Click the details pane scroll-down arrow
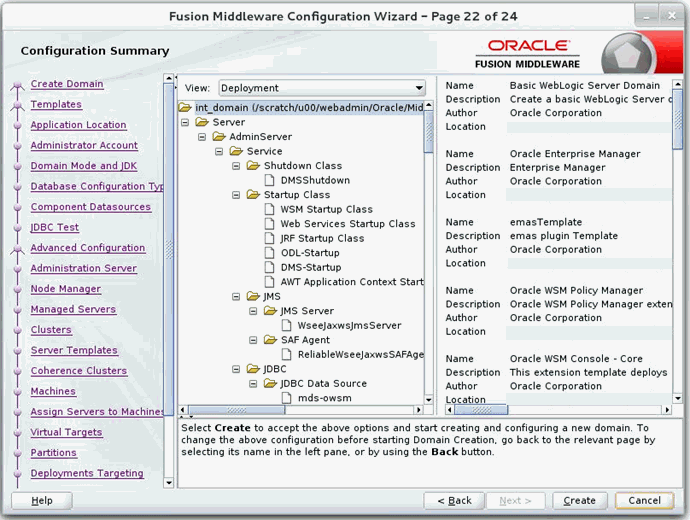Viewport: 690px width, 520px height. pyautogui.click(x=678, y=398)
